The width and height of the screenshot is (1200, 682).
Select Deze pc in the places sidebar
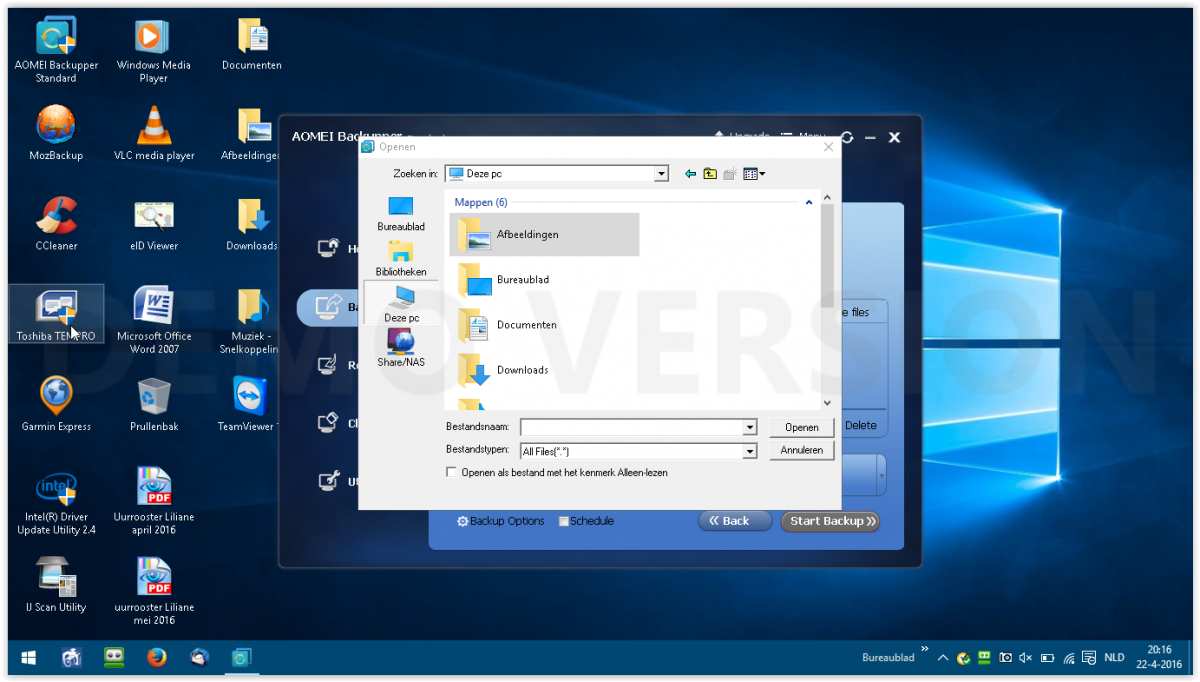pos(401,303)
